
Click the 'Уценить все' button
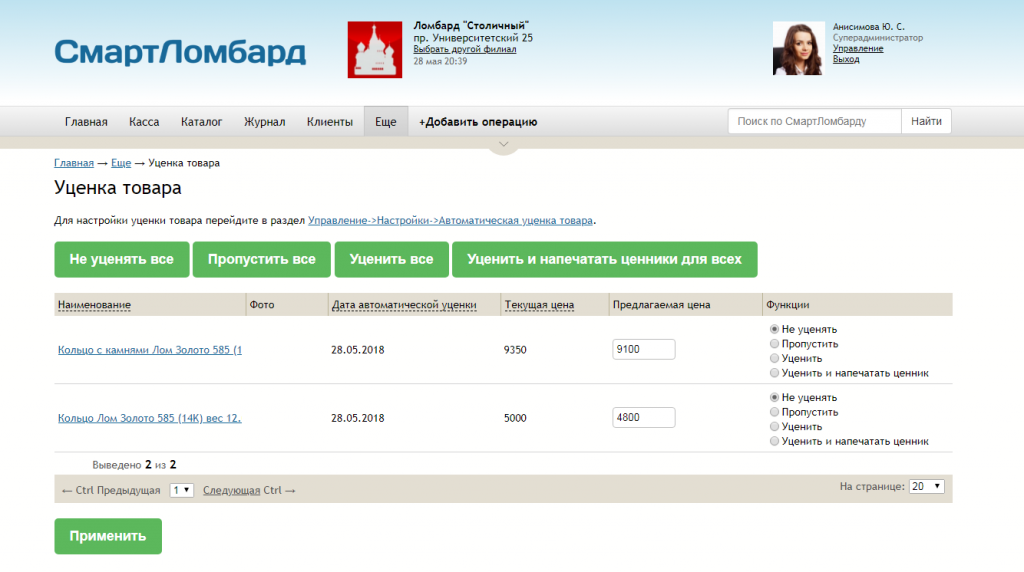pyautogui.click(x=391, y=259)
